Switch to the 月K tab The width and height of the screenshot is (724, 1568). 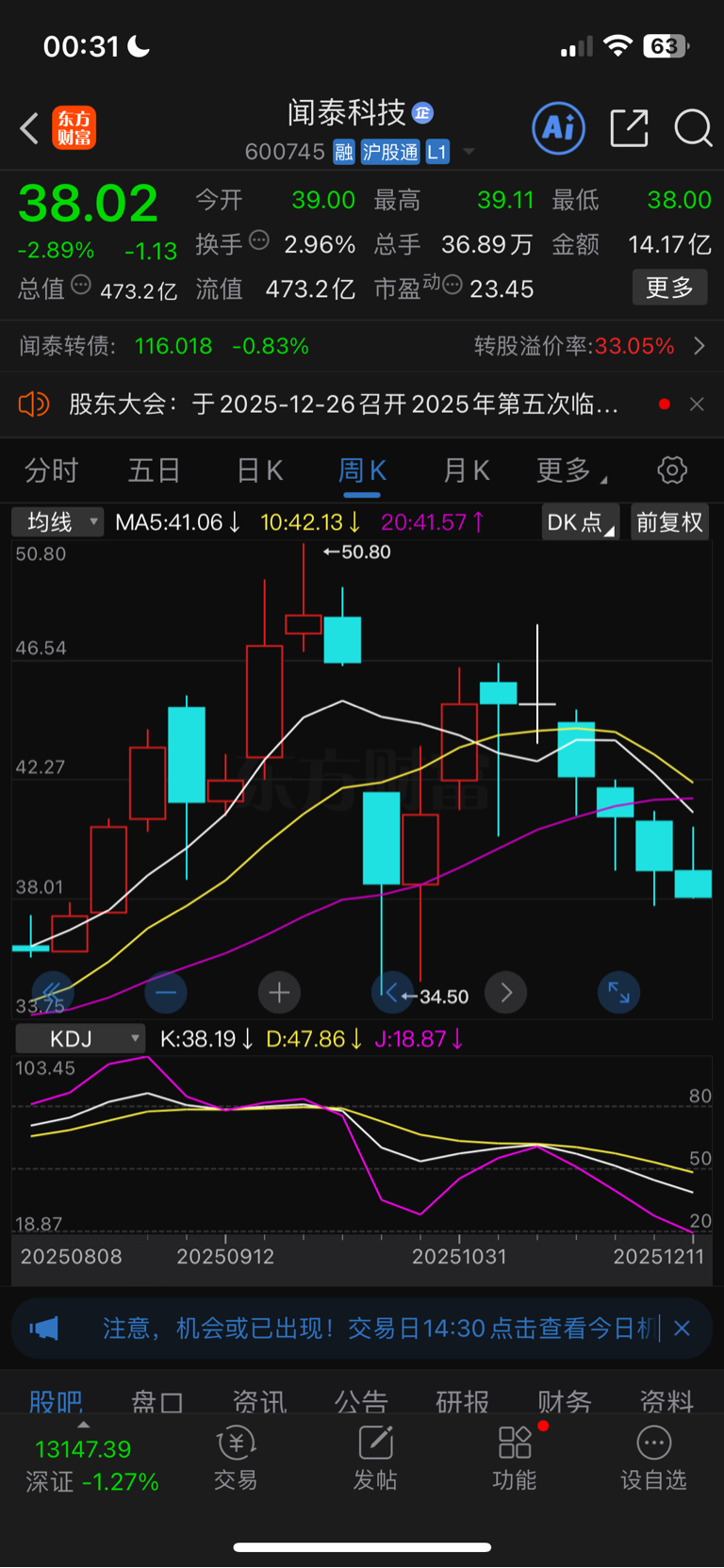click(x=466, y=470)
